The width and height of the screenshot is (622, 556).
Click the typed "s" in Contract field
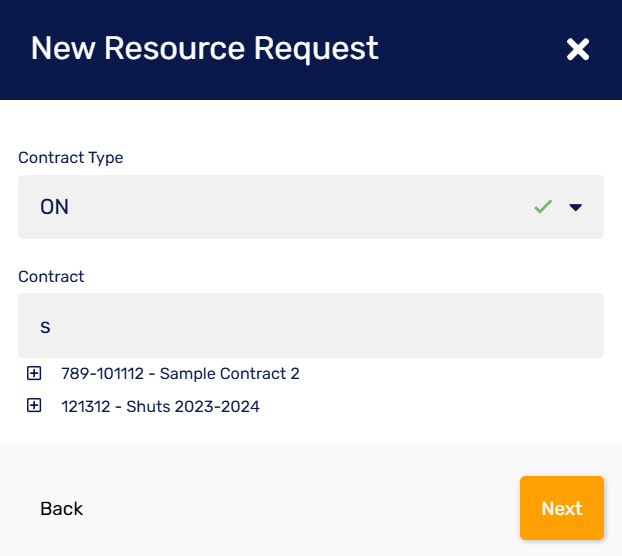[45, 326]
